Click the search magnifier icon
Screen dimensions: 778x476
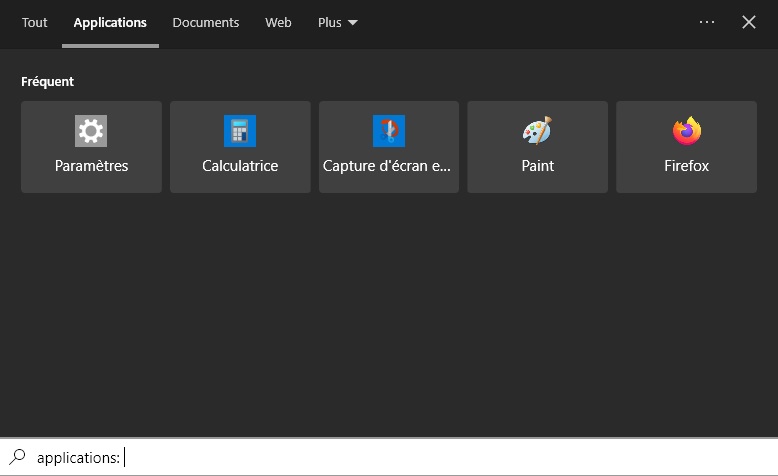pos(17,456)
